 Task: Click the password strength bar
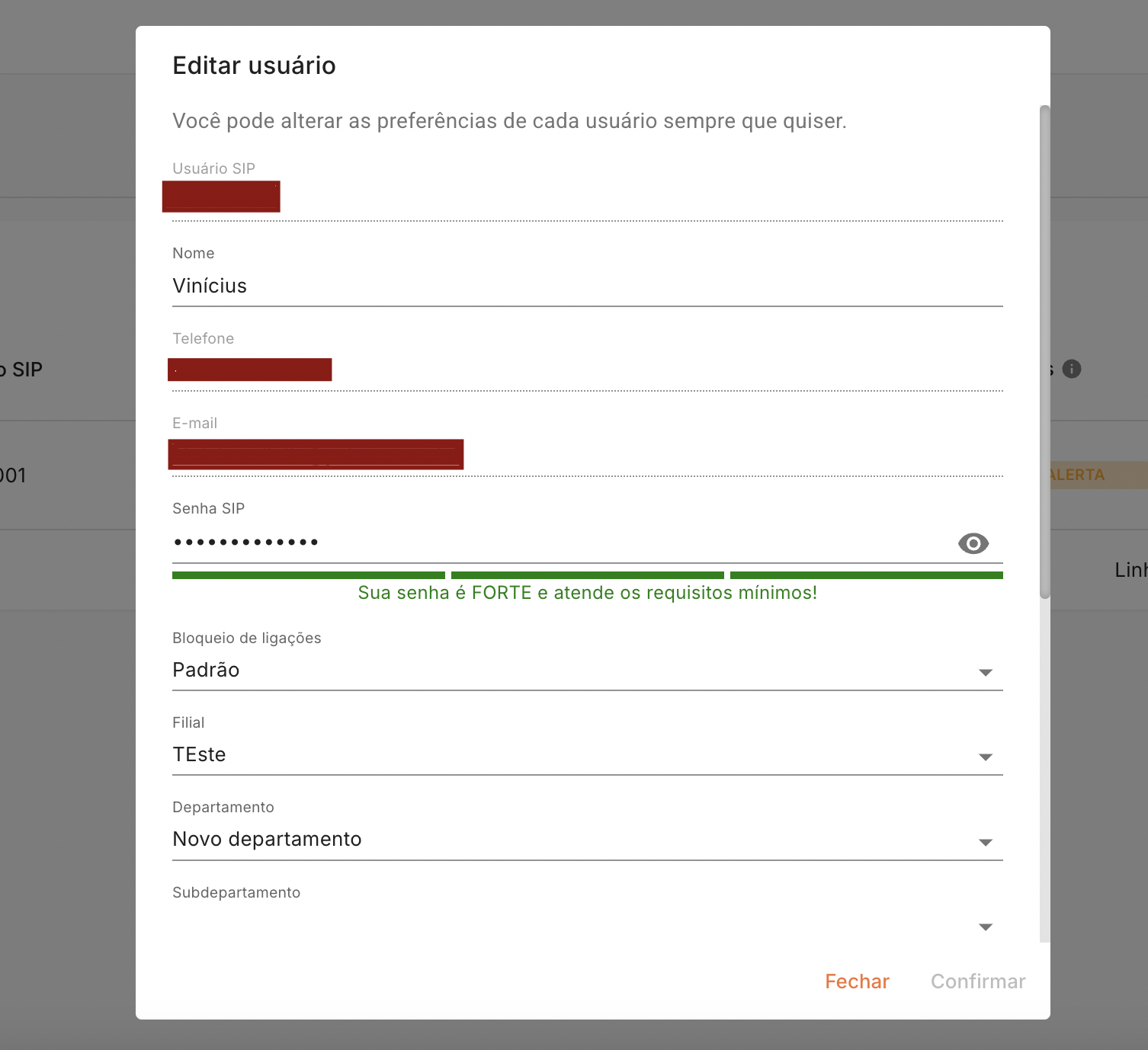[587, 575]
